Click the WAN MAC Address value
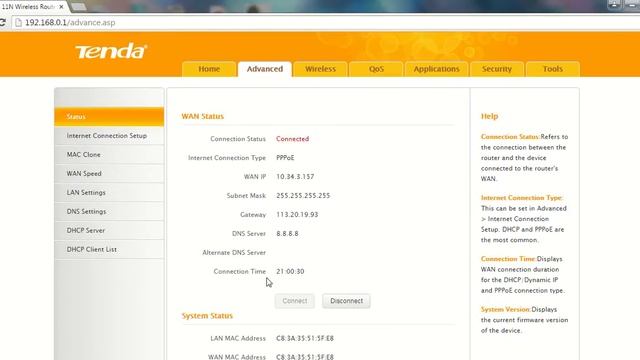 (x=305, y=357)
